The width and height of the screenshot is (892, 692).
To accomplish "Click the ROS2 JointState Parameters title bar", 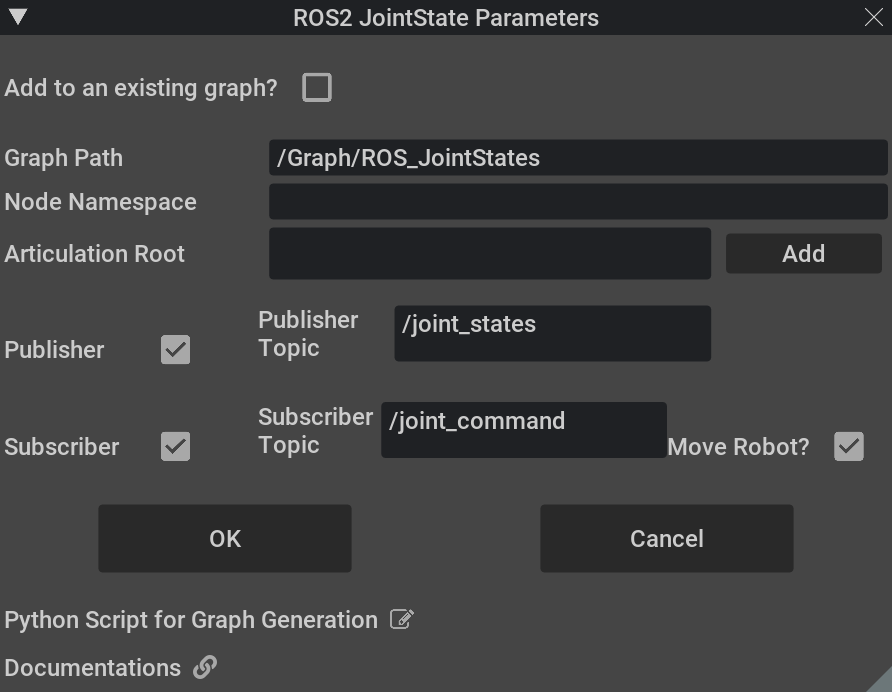I will pyautogui.click(x=446, y=17).
